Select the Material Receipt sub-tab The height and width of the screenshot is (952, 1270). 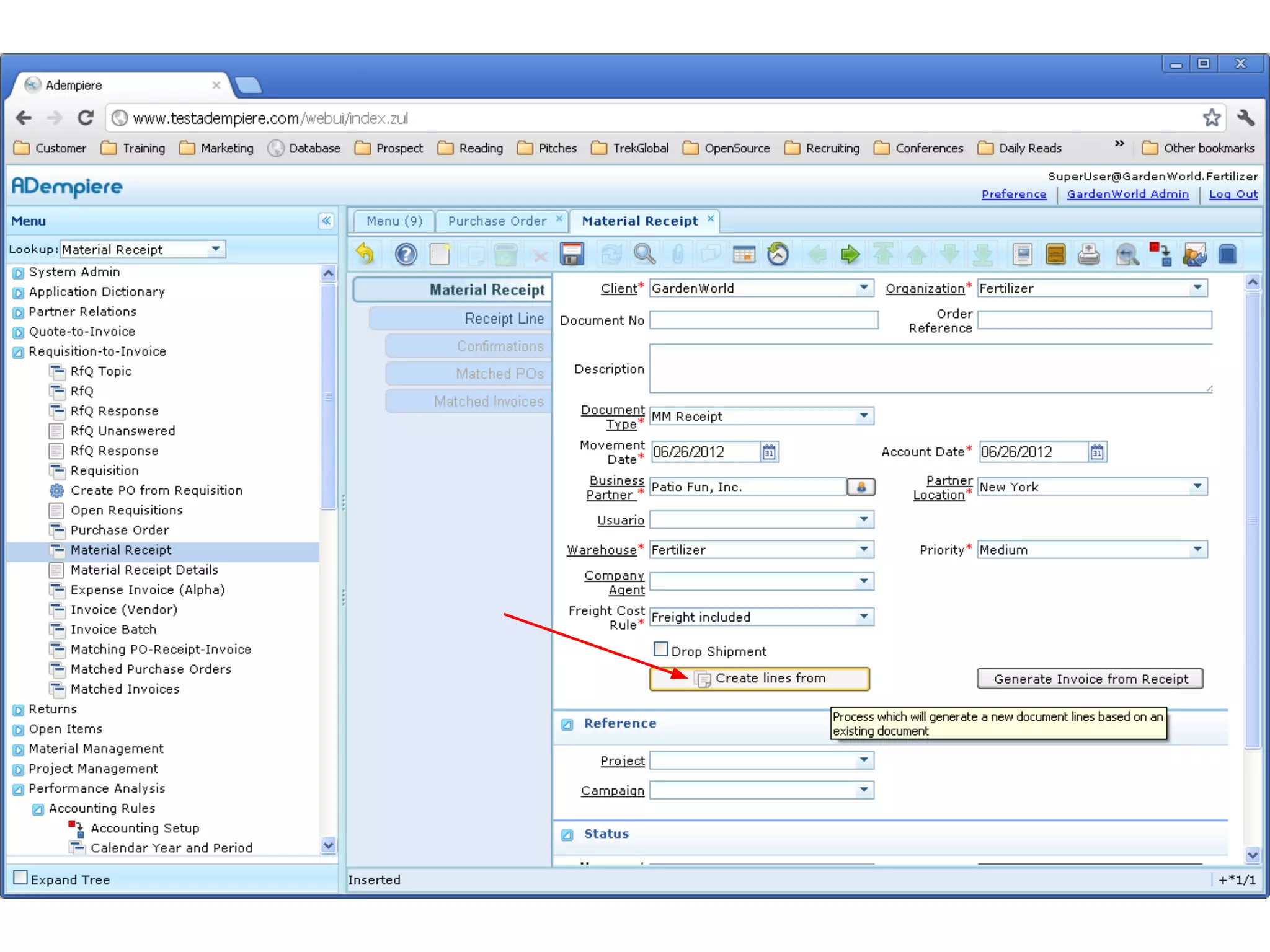(x=452, y=289)
